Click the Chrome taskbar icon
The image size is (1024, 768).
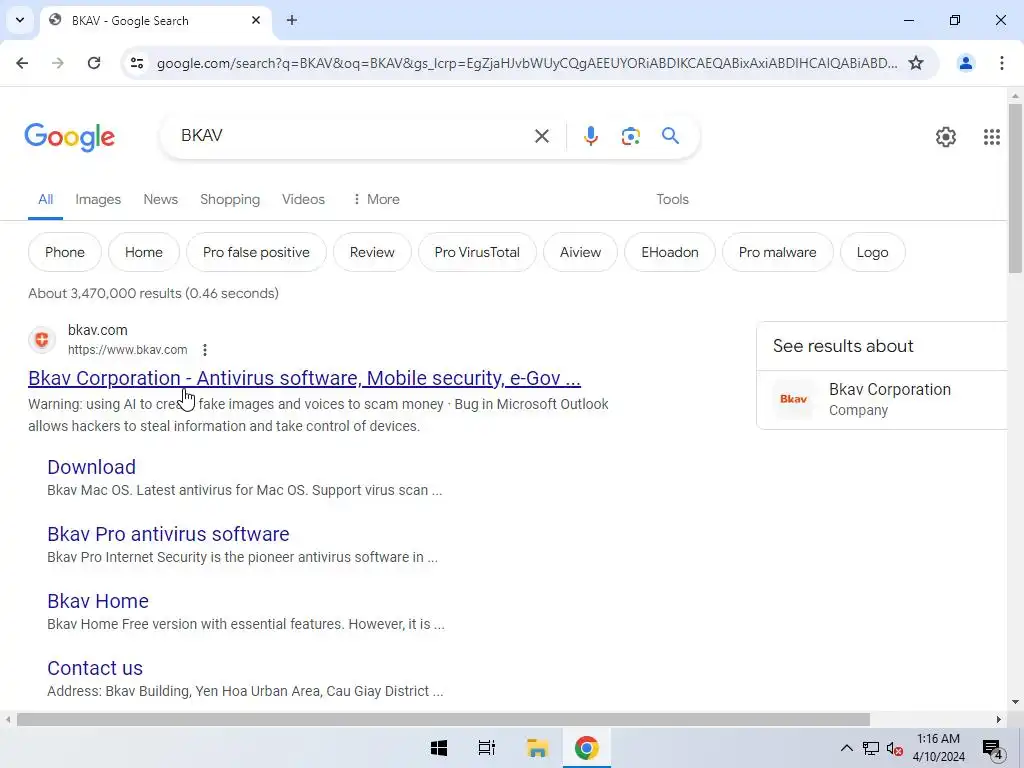pos(586,748)
